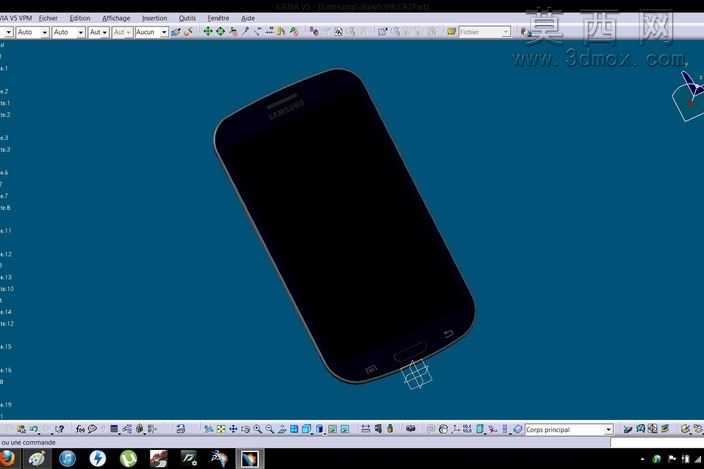Select the Pan view tool
Image resolution: width=704 pixels, height=469 pixels.
(233, 429)
